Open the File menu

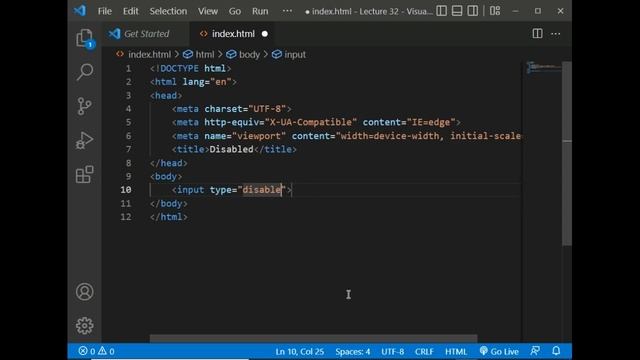click(104, 11)
